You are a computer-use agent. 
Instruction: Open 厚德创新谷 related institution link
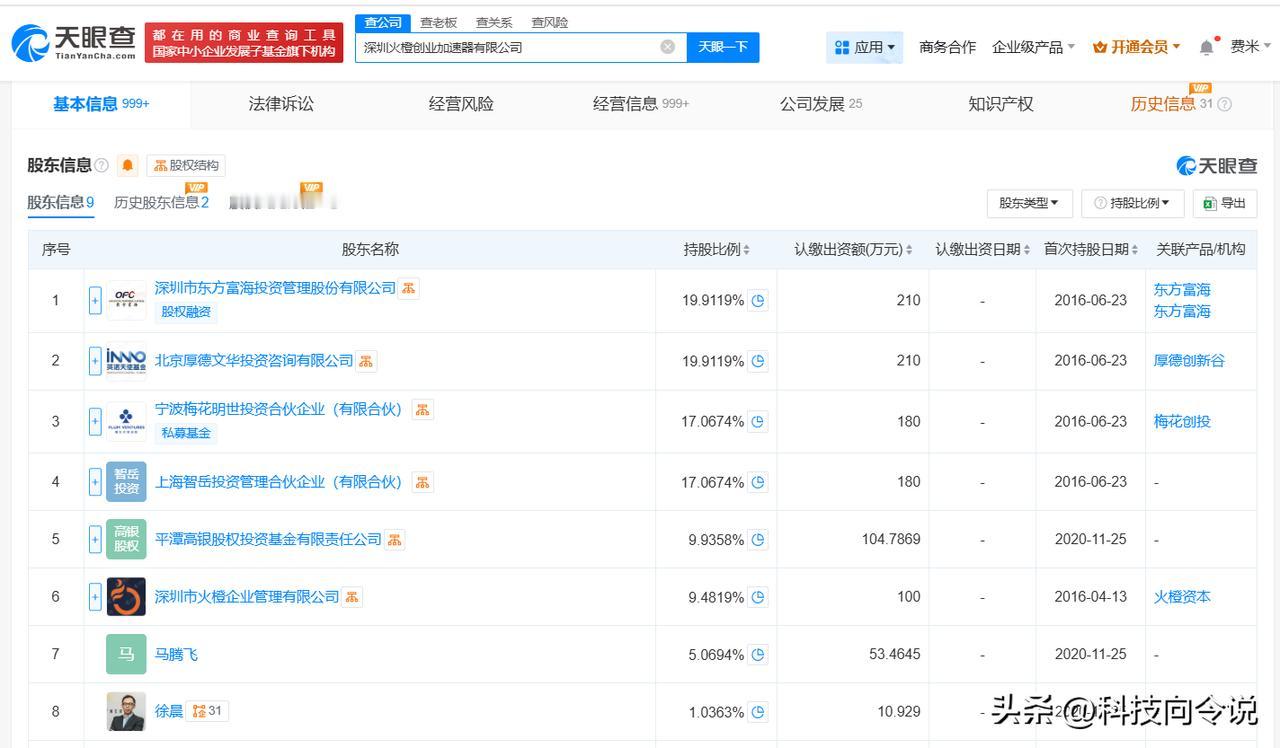1189,361
